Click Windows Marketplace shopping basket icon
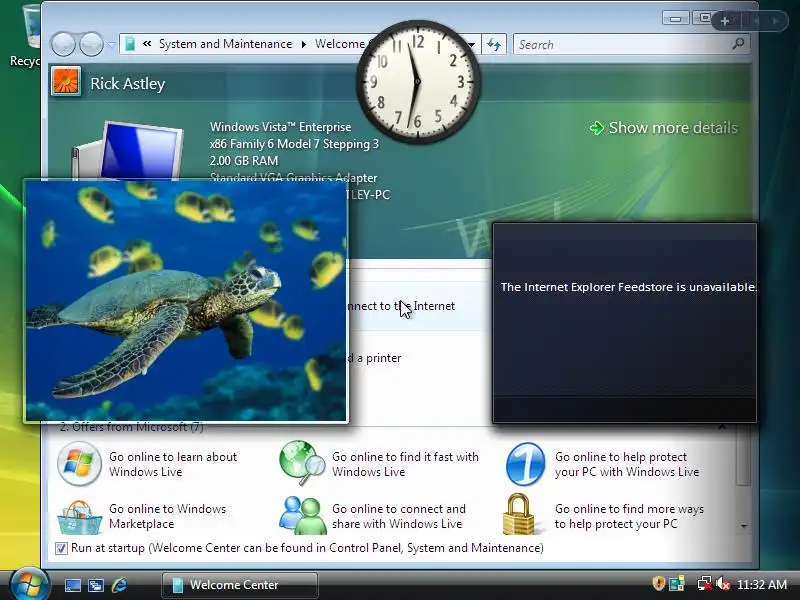This screenshot has height=600, width=800. tap(79, 517)
